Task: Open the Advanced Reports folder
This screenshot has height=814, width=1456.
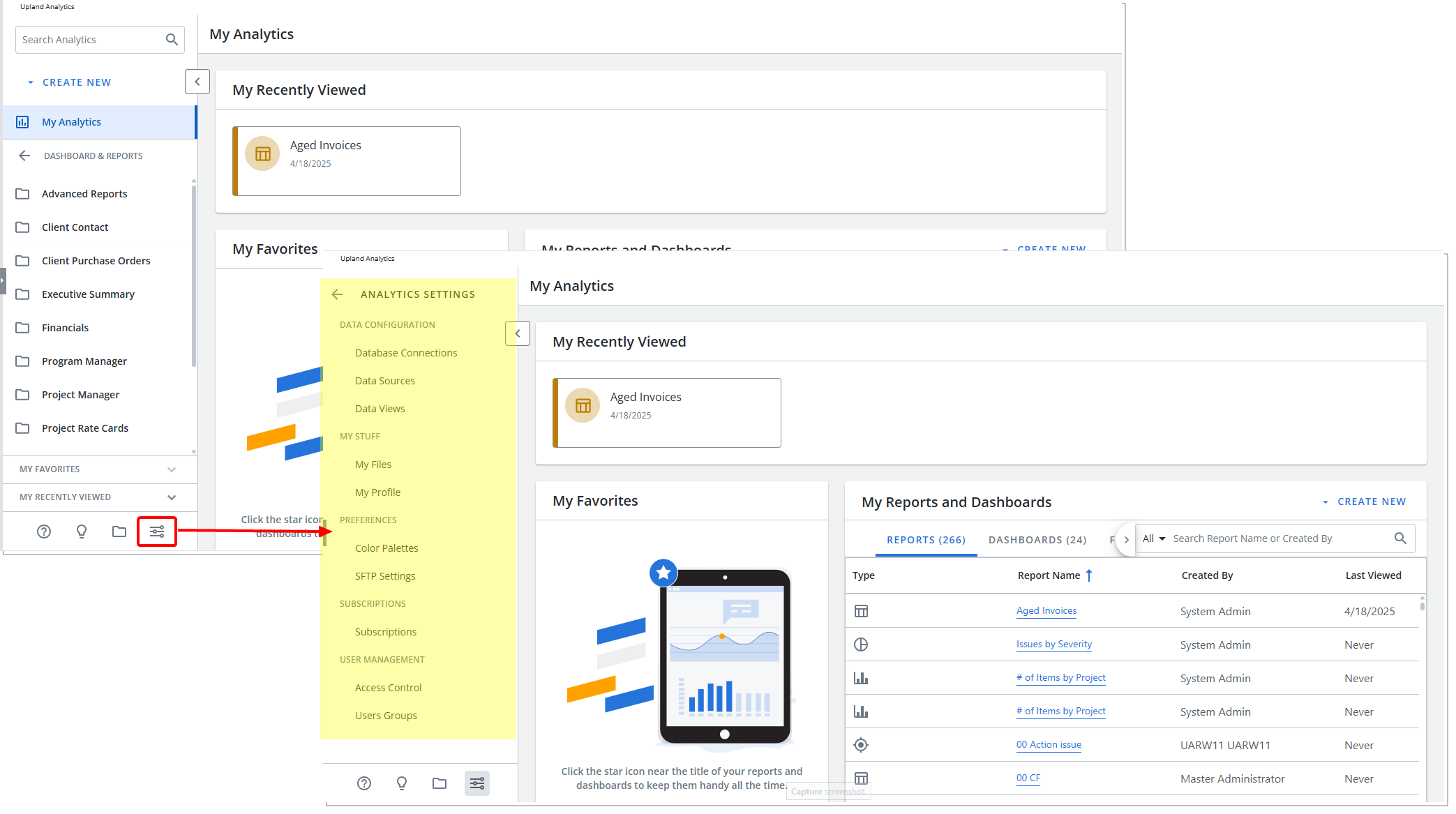Action: pos(84,194)
